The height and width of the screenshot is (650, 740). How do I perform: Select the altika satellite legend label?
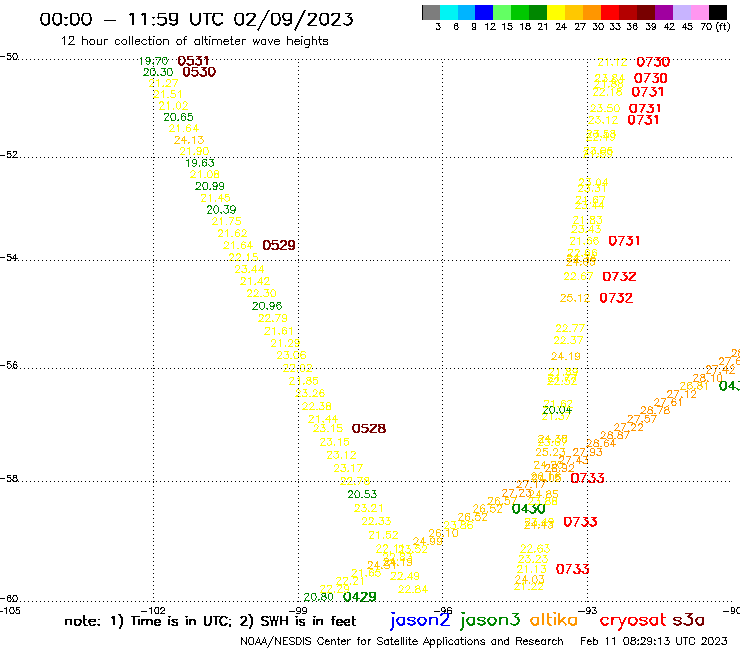coord(554,620)
